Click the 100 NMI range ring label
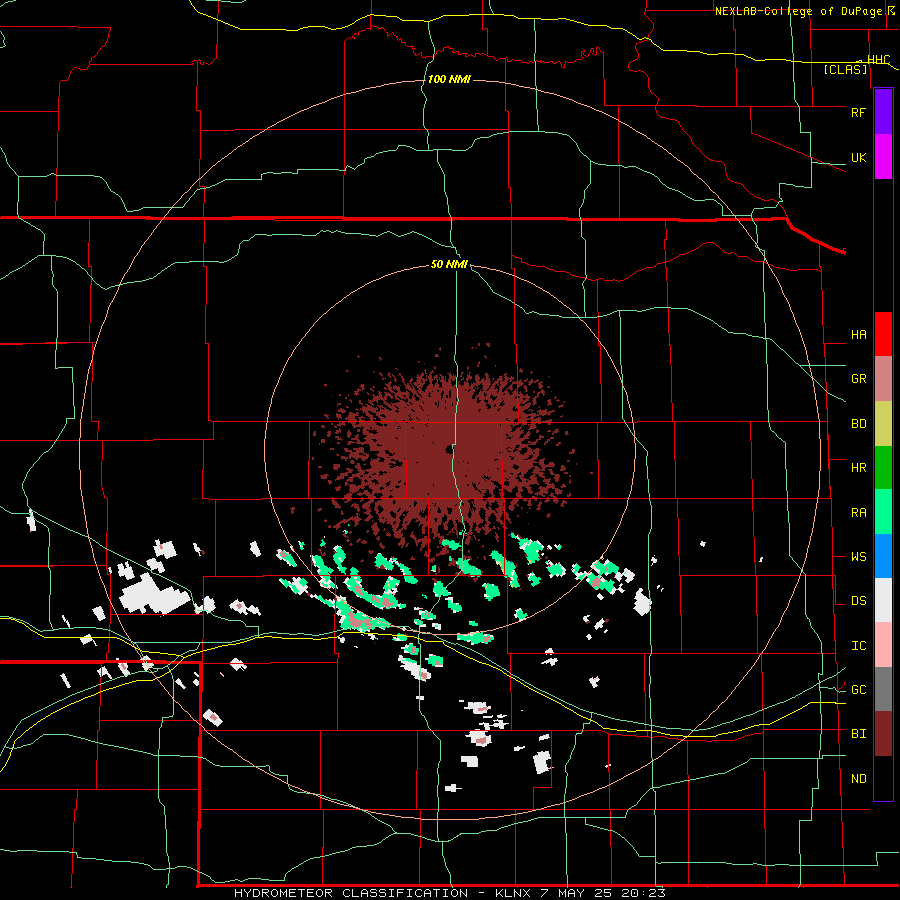Image resolution: width=900 pixels, height=900 pixels. point(449,79)
